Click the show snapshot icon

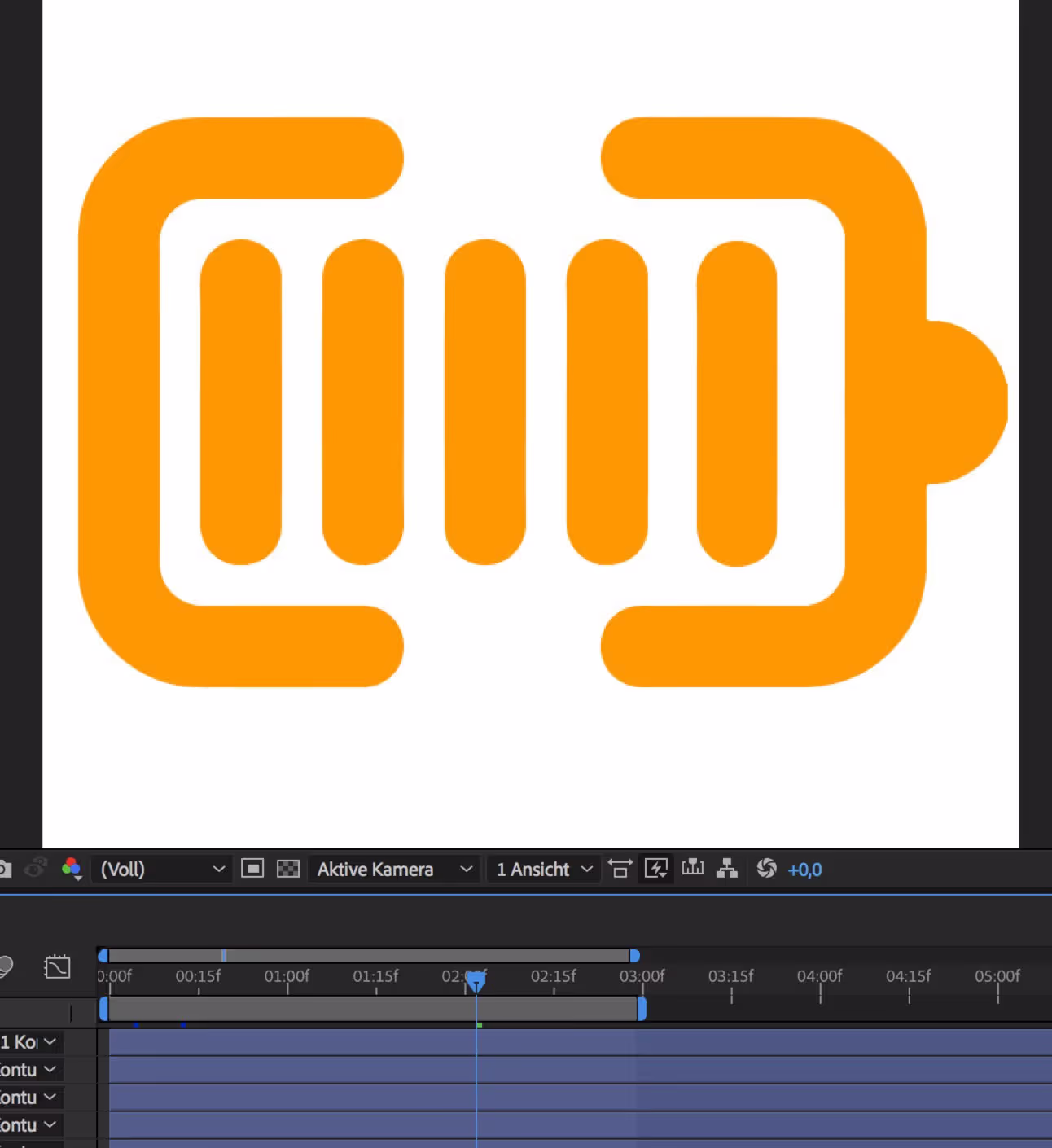point(34,869)
